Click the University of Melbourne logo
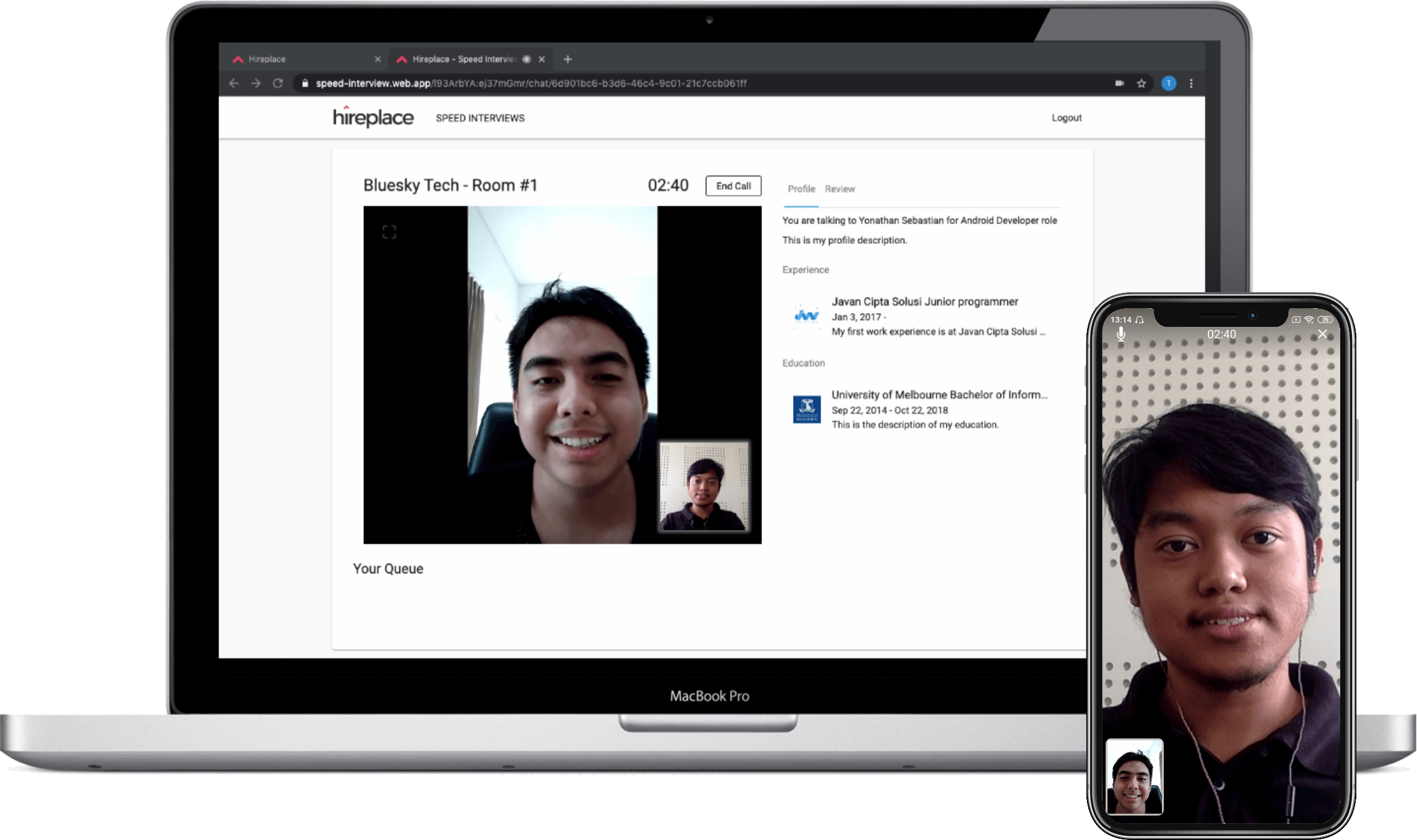This screenshot has height=840, width=1417. (807, 409)
